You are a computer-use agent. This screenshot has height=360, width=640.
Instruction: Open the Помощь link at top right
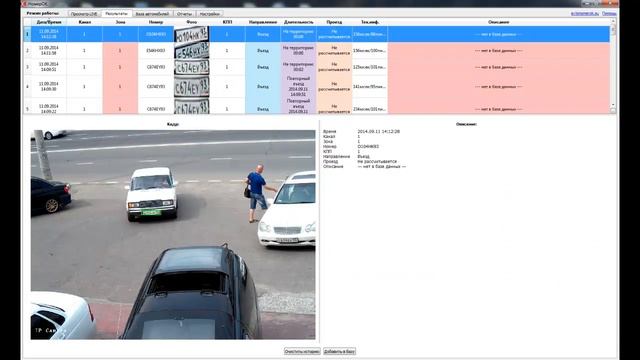point(609,13)
